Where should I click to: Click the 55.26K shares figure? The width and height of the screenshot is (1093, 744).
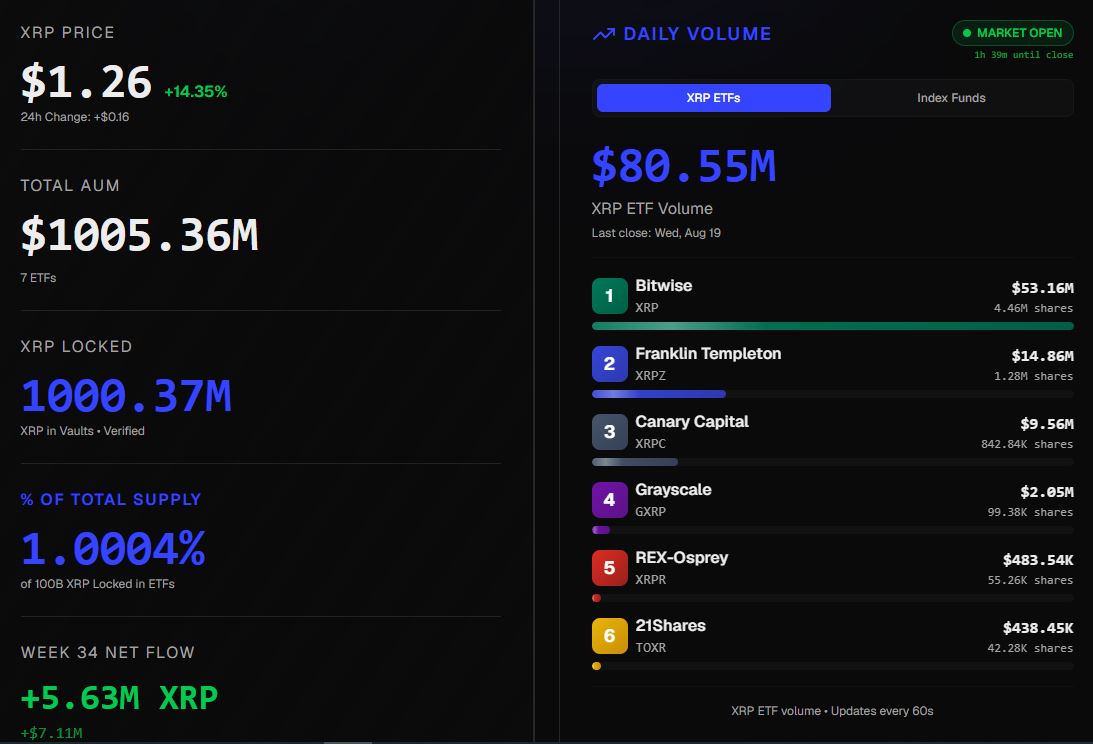click(x=1030, y=580)
